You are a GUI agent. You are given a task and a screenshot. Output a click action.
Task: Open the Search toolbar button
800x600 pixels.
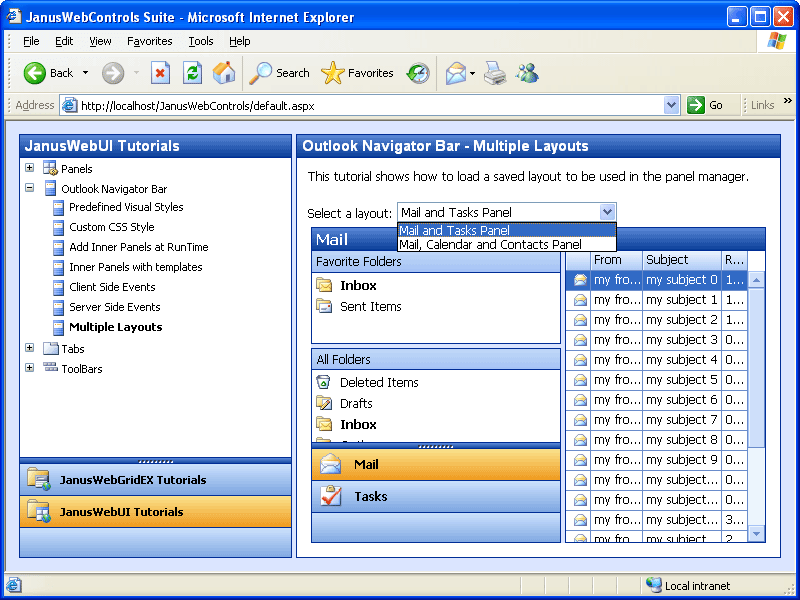280,73
